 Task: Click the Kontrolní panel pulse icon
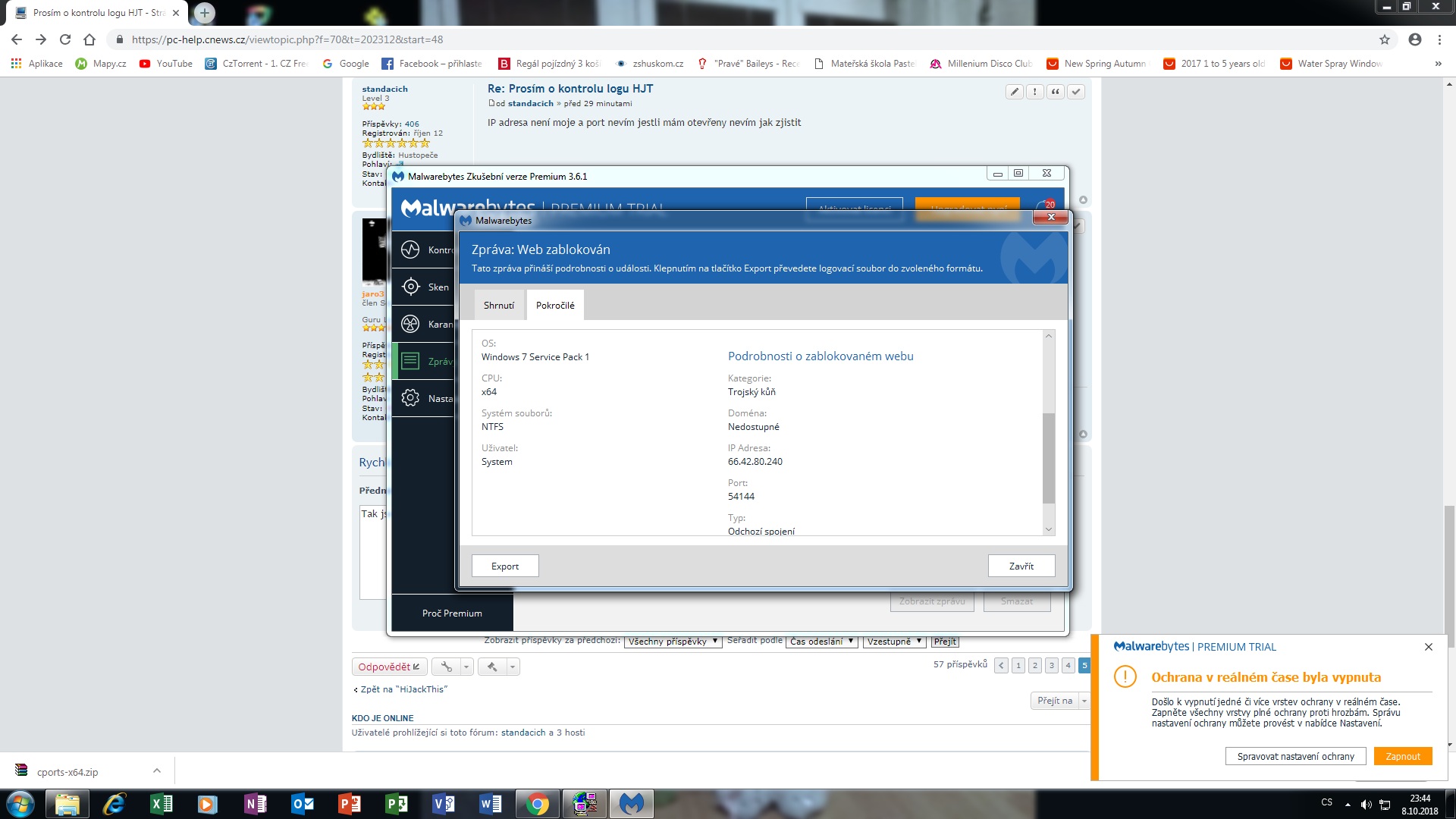click(410, 249)
